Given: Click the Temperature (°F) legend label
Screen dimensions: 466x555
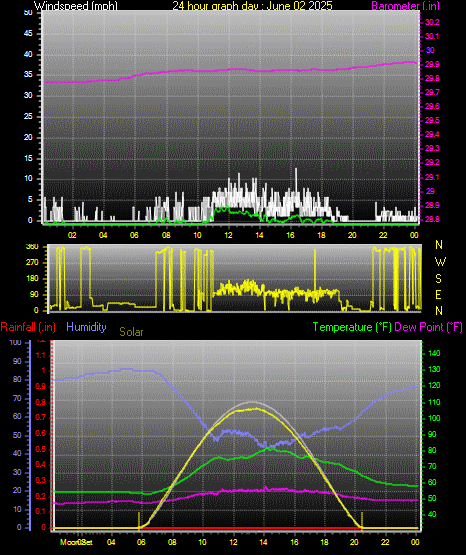Looking at the screenshot, I should pyautogui.click(x=352, y=327).
